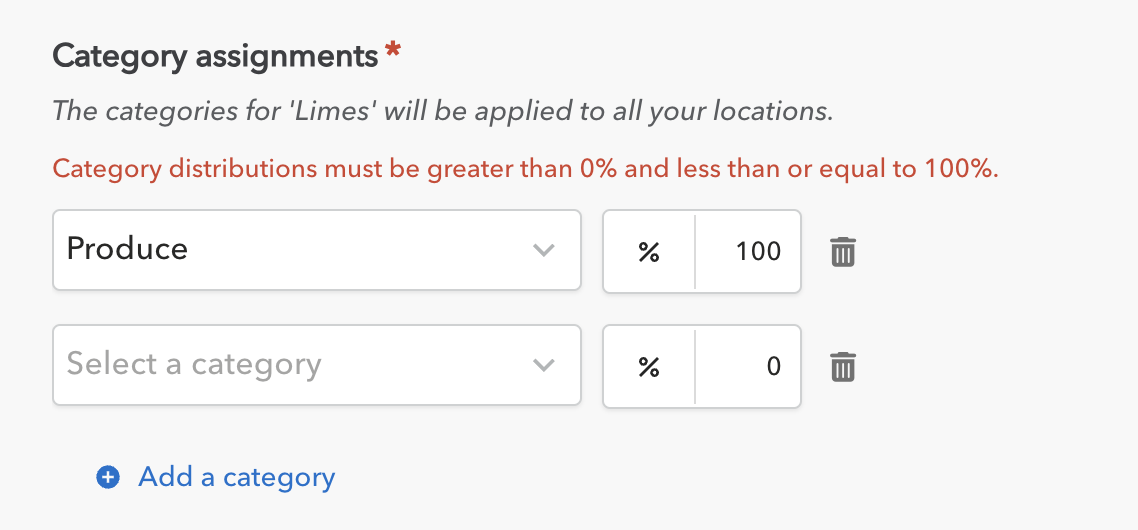
Task: Focus the percentage field showing 0
Action: point(747,366)
